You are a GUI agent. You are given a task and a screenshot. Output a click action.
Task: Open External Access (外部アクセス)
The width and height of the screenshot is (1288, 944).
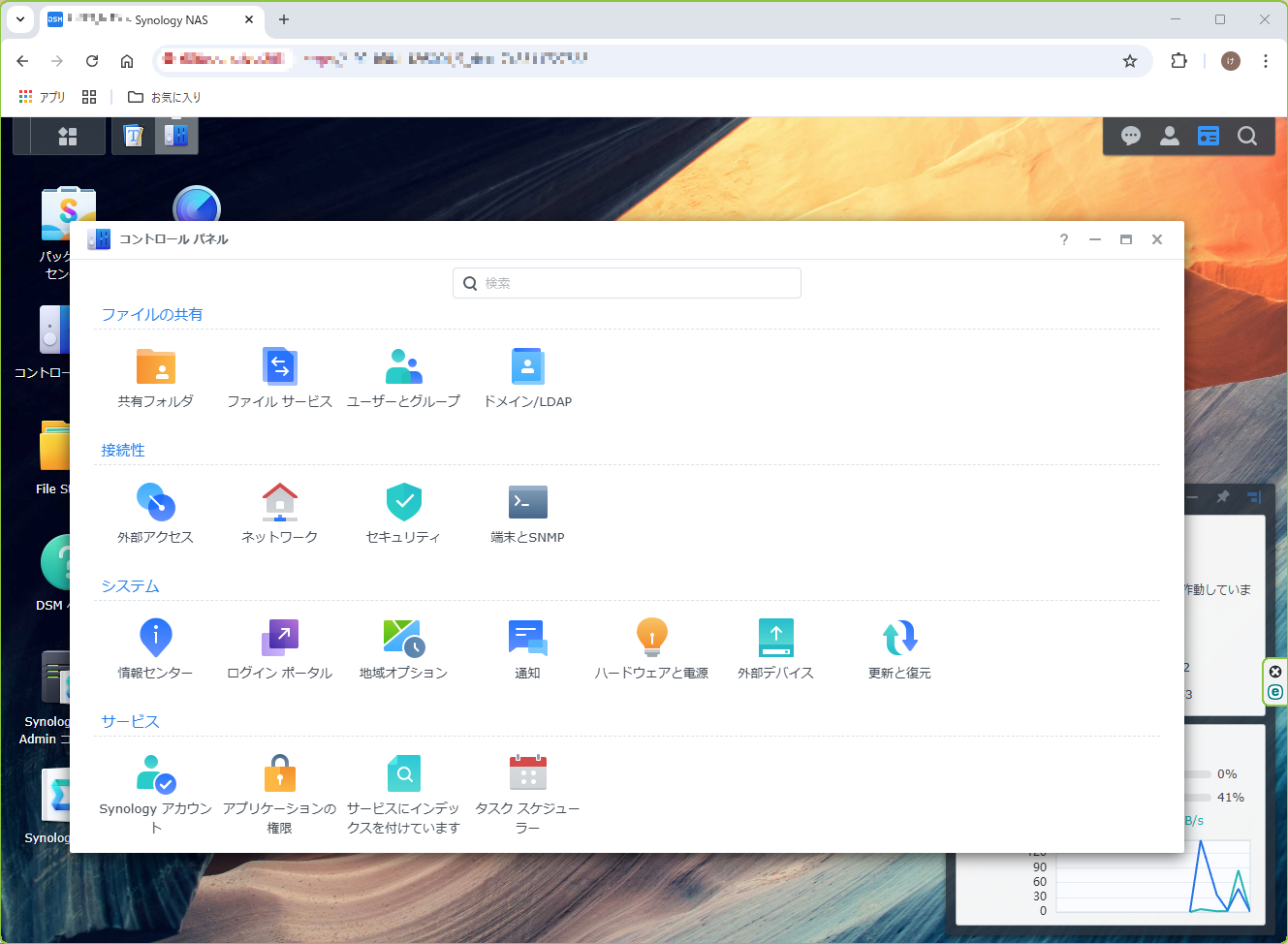pos(155,514)
